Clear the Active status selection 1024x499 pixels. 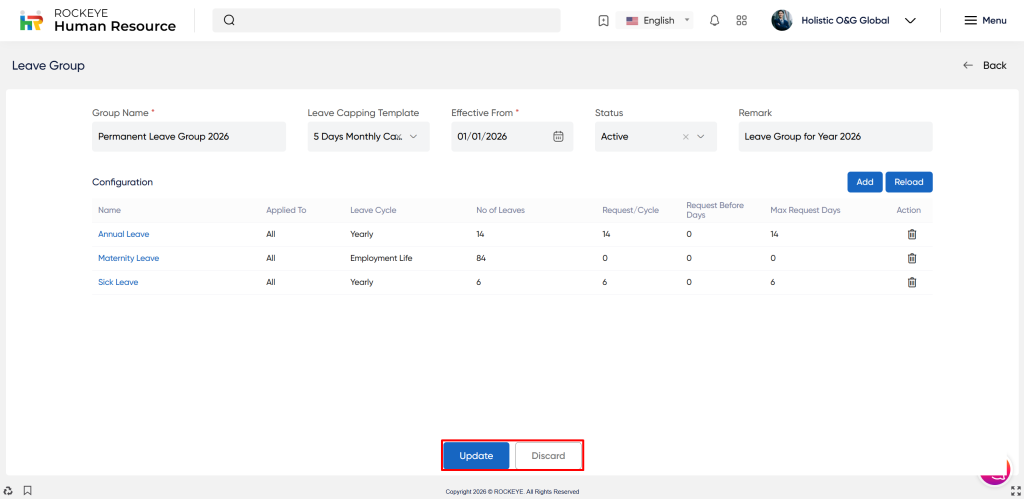685,137
